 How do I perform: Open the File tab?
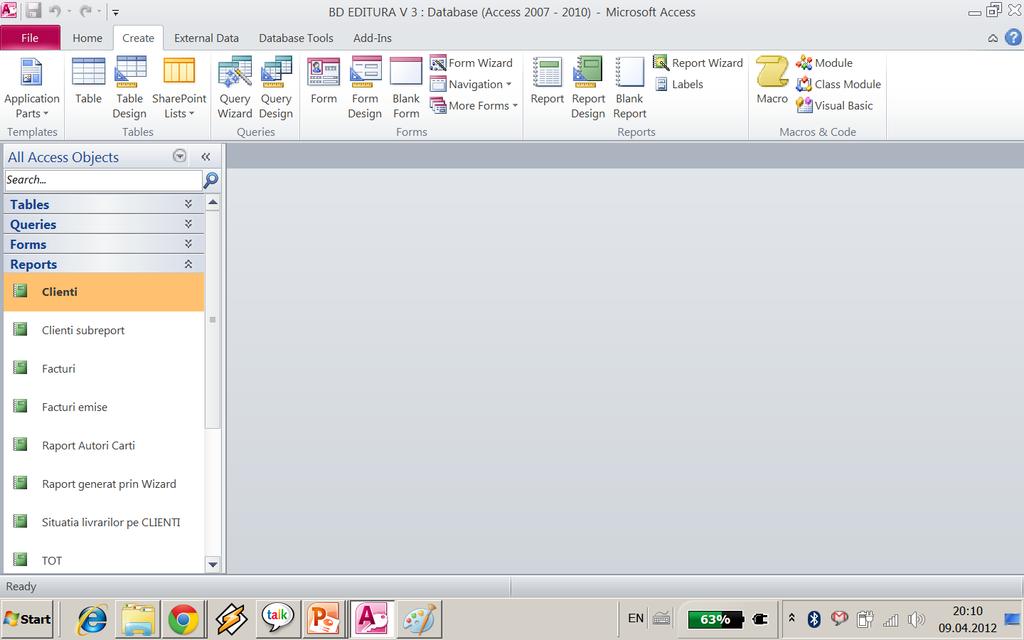pyautogui.click(x=30, y=38)
